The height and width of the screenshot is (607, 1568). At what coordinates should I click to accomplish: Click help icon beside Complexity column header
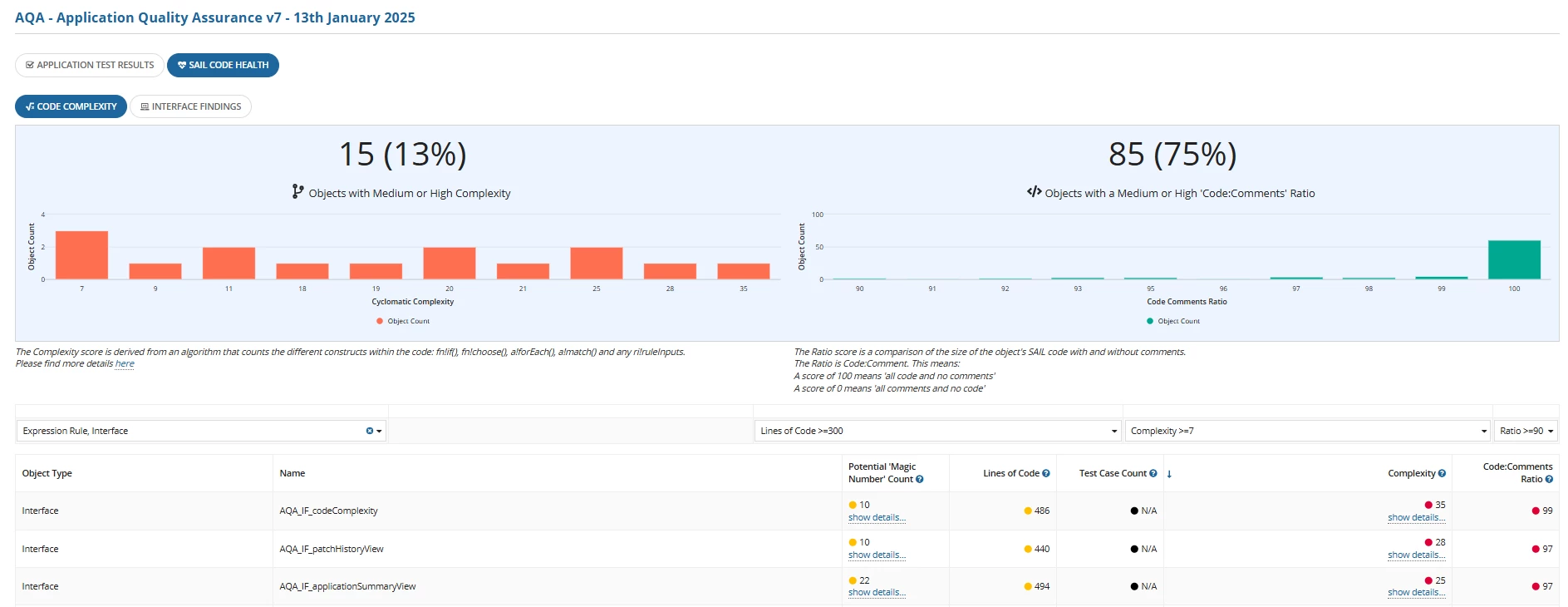[x=1442, y=473]
